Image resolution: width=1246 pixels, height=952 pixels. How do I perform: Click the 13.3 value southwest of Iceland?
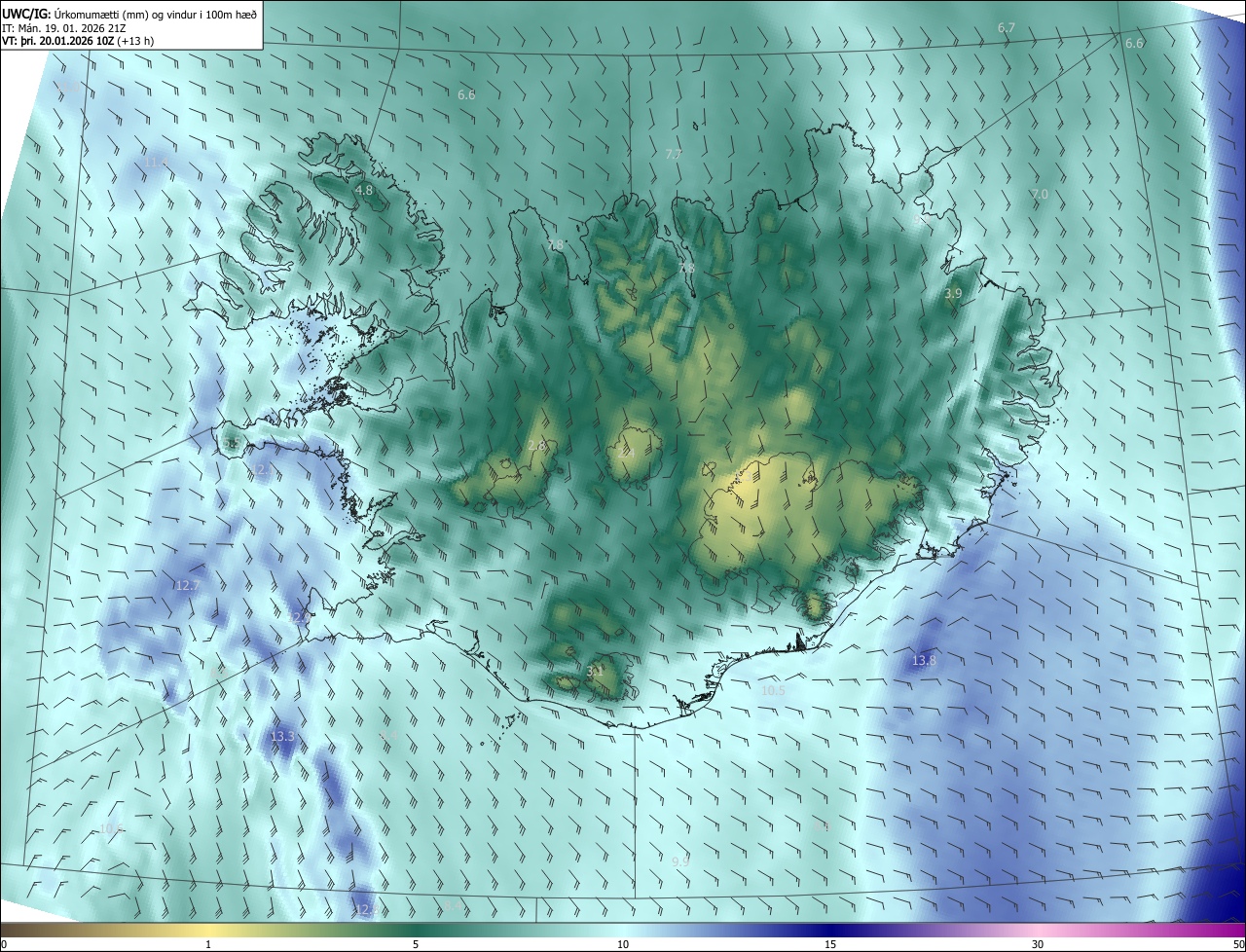(281, 737)
